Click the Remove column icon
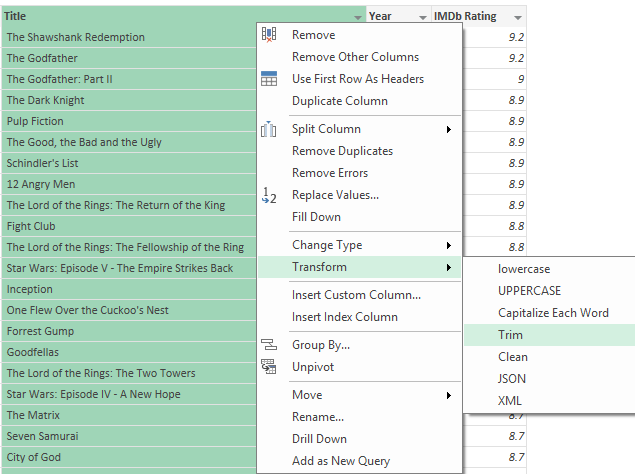Screen dimensions: 635x474 (x=269, y=35)
